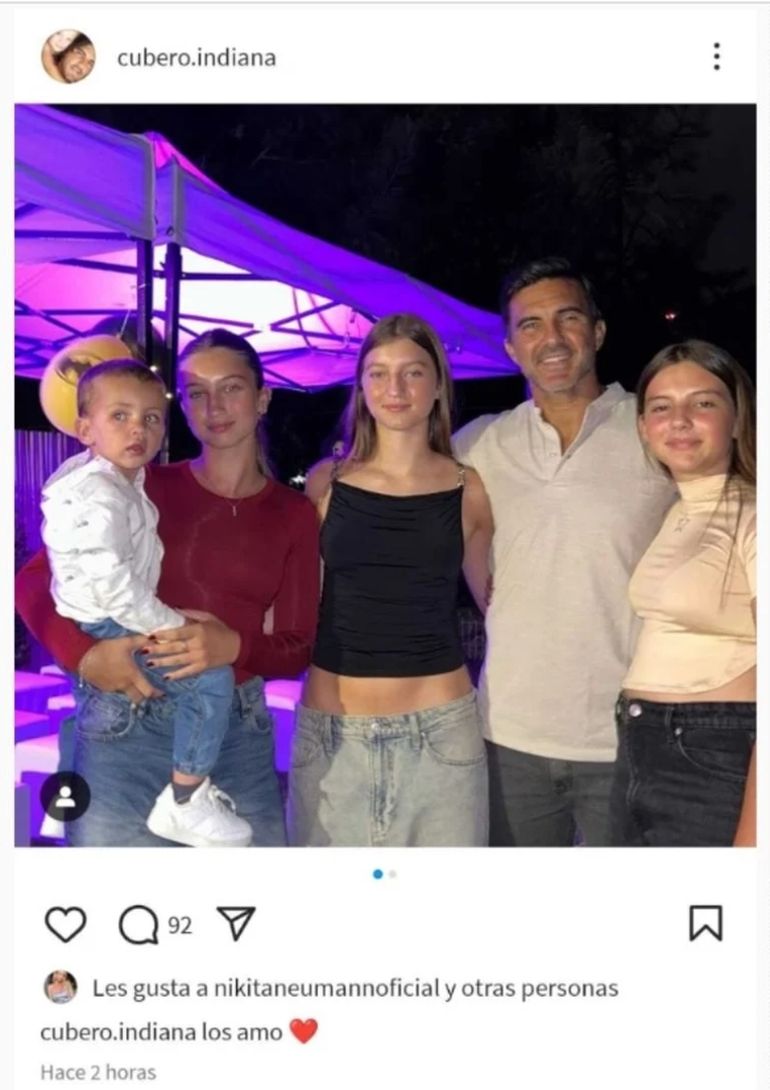Select the second carousel dot indicator
Image resolution: width=770 pixels, height=1090 pixels.
[x=393, y=875]
